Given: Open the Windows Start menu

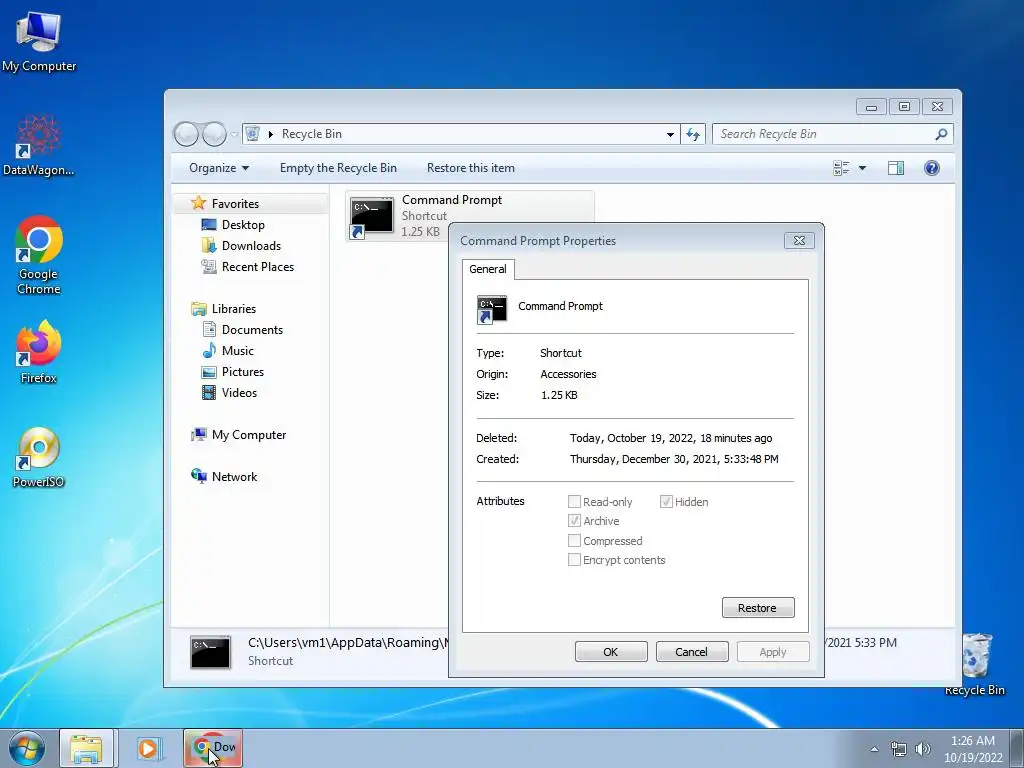Looking at the screenshot, I should [x=27, y=748].
